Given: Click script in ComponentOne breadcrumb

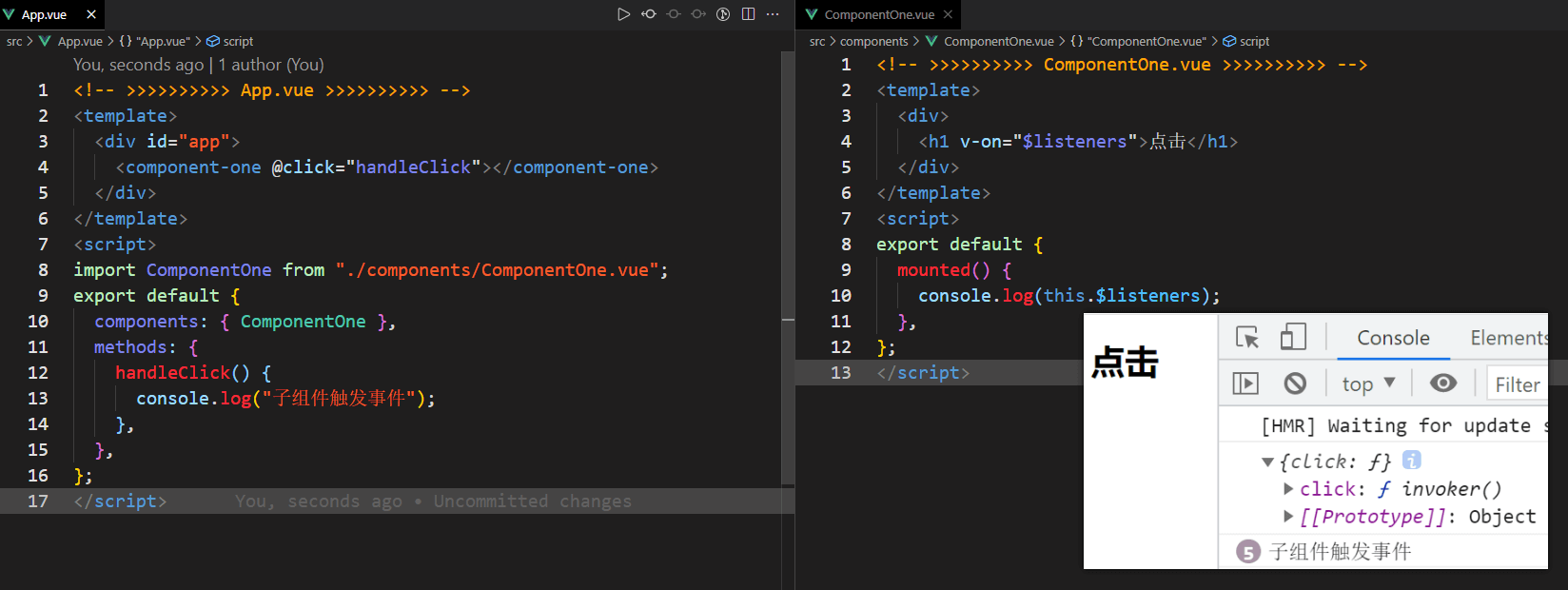Looking at the screenshot, I should [1246, 41].
